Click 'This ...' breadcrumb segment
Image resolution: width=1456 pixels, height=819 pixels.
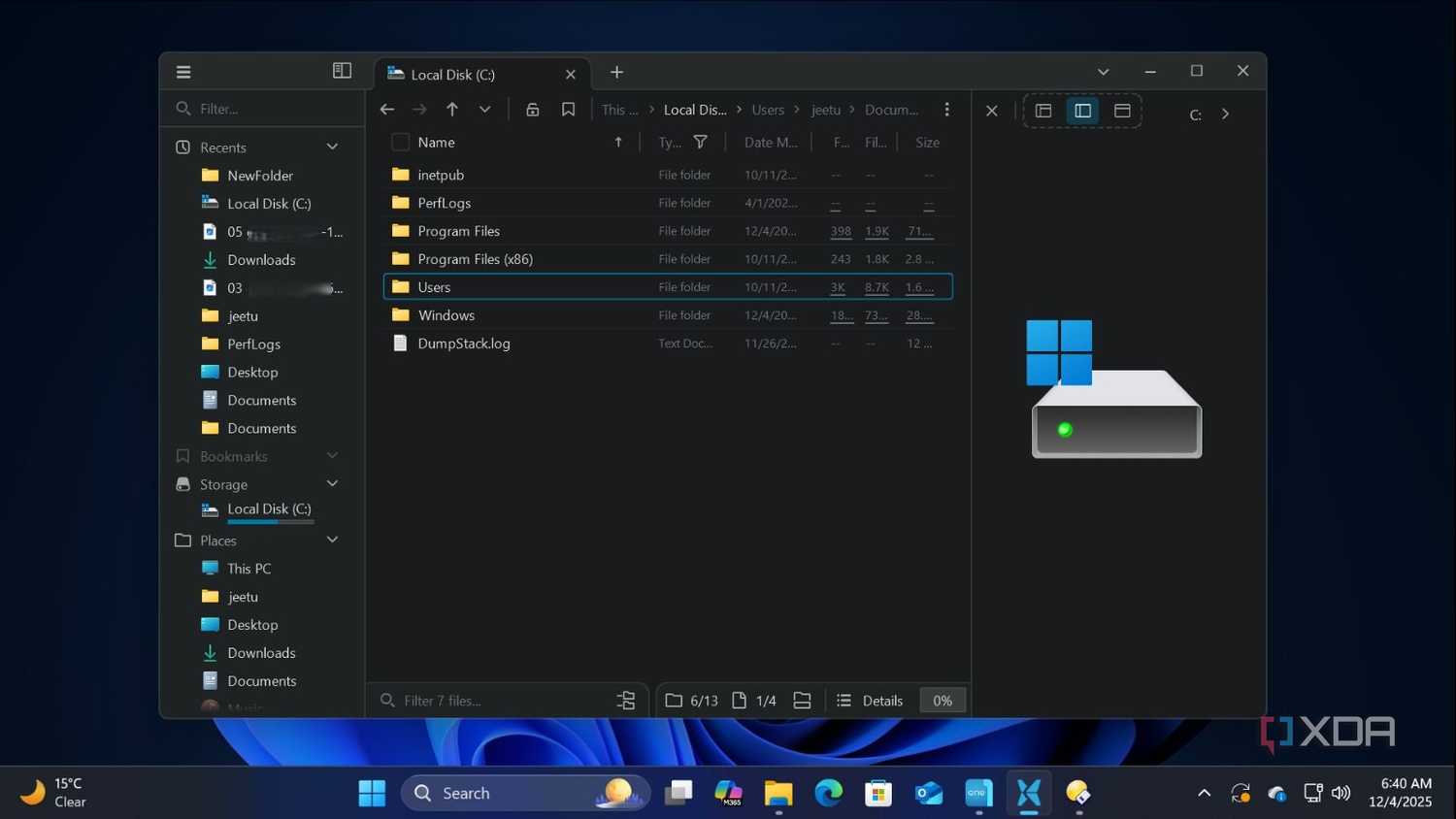(x=619, y=110)
